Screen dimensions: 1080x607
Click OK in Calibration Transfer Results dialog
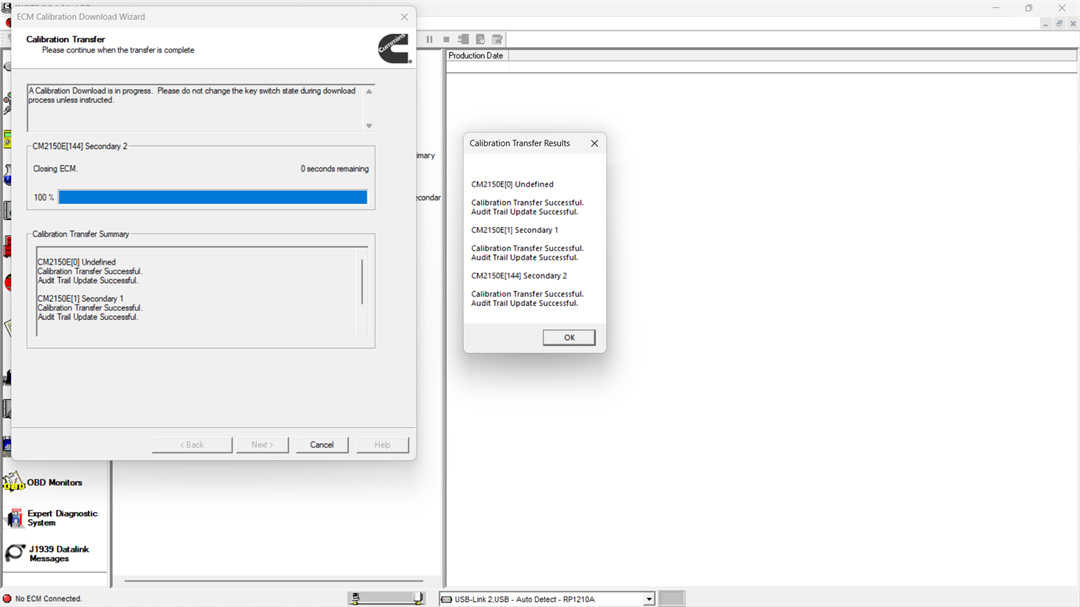click(x=569, y=338)
